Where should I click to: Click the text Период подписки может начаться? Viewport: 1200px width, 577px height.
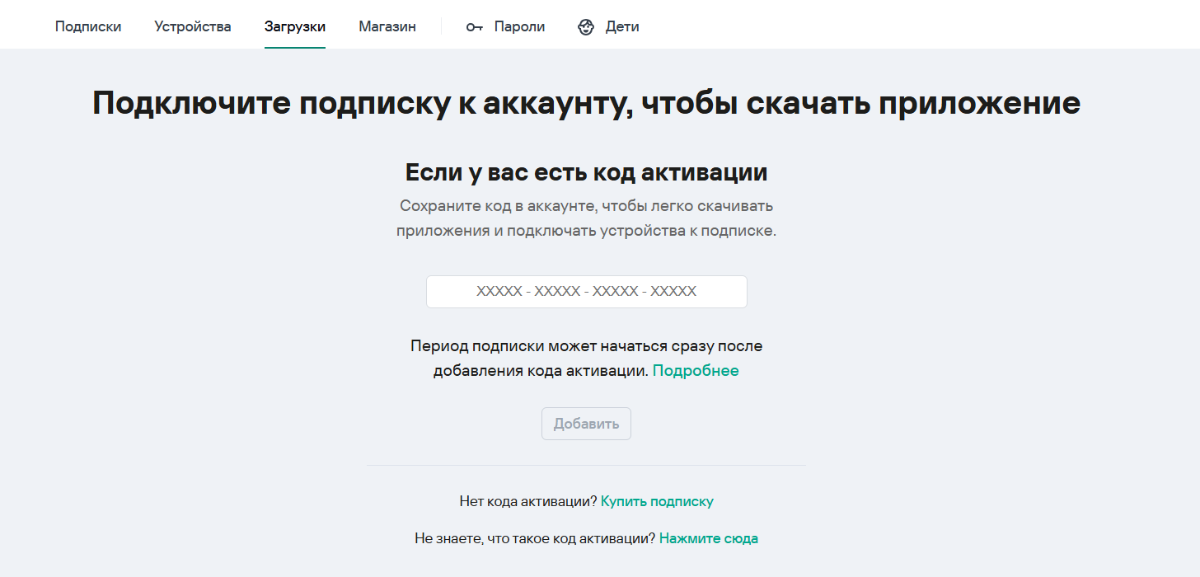586,358
